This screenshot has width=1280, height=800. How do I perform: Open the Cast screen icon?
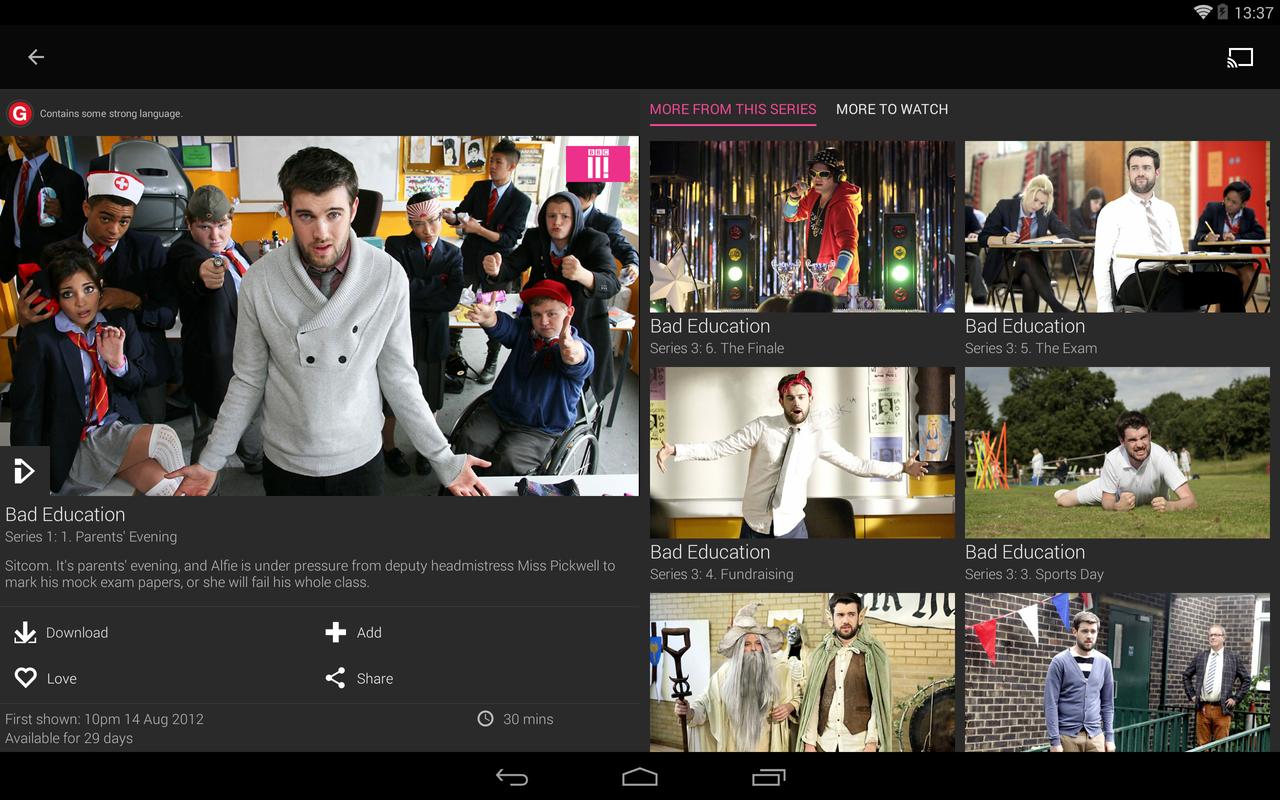coord(1240,57)
